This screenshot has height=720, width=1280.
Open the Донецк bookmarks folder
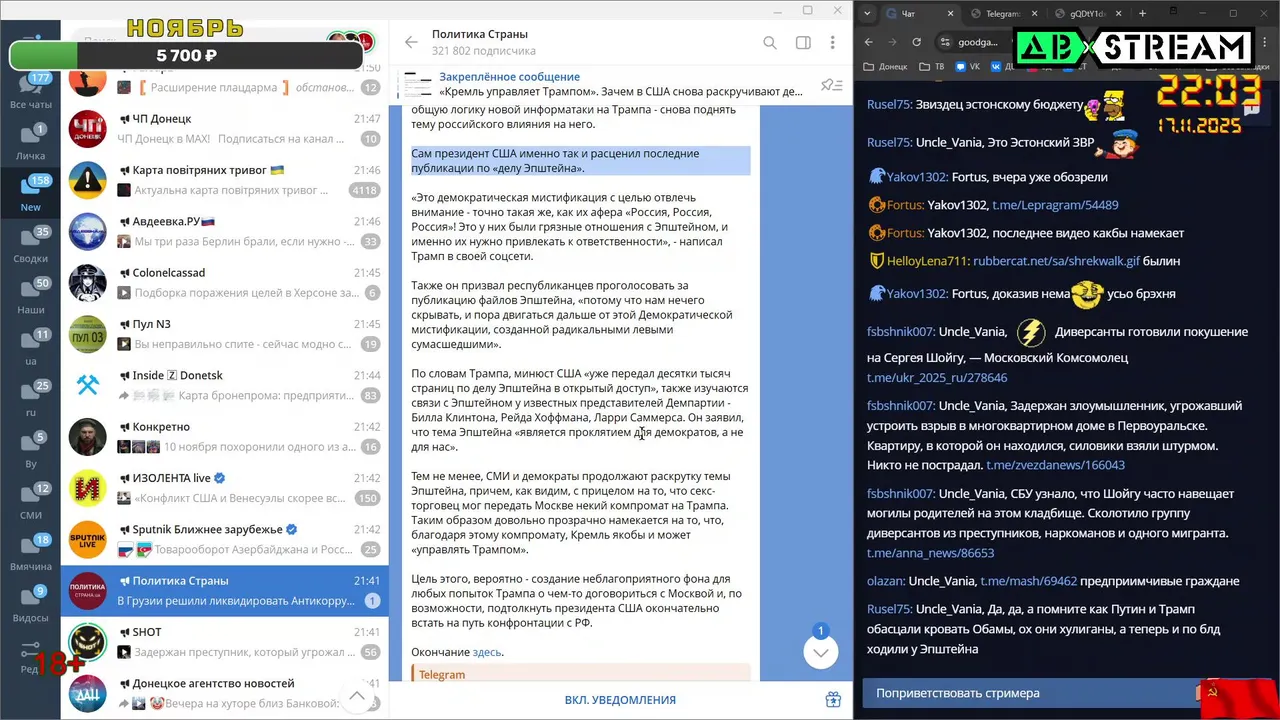point(885,67)
